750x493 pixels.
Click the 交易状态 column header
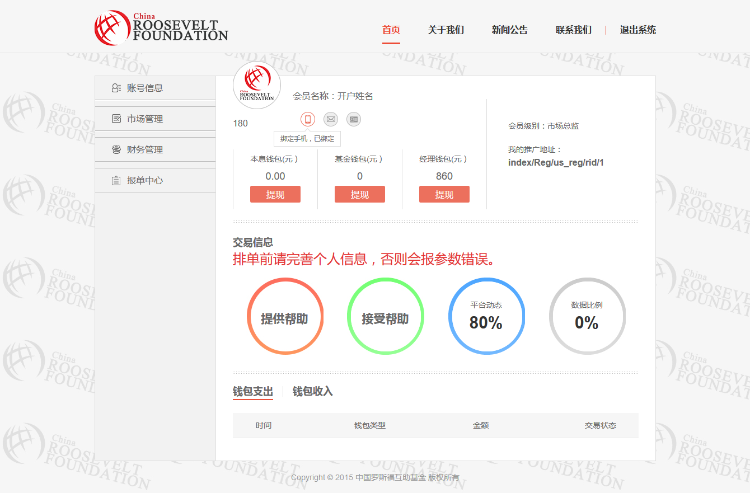point(600,426)
